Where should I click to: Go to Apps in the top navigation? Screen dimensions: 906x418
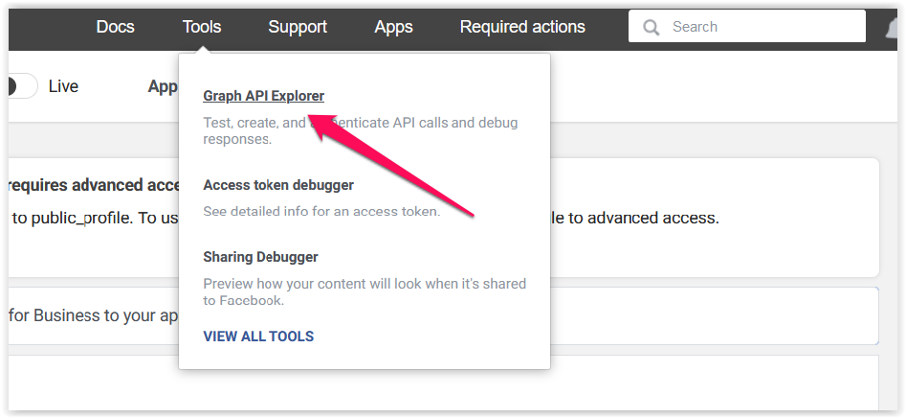click(x=393, y=27)
